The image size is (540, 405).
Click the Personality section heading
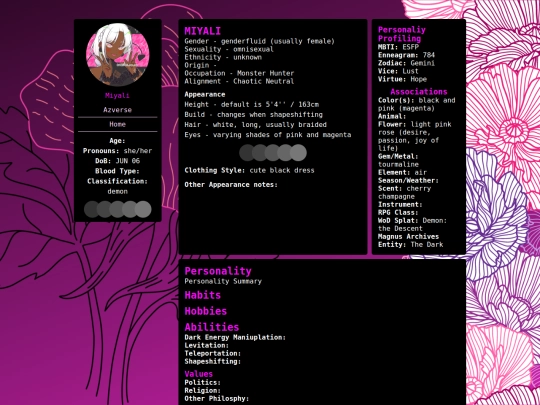tap(218, 271)
